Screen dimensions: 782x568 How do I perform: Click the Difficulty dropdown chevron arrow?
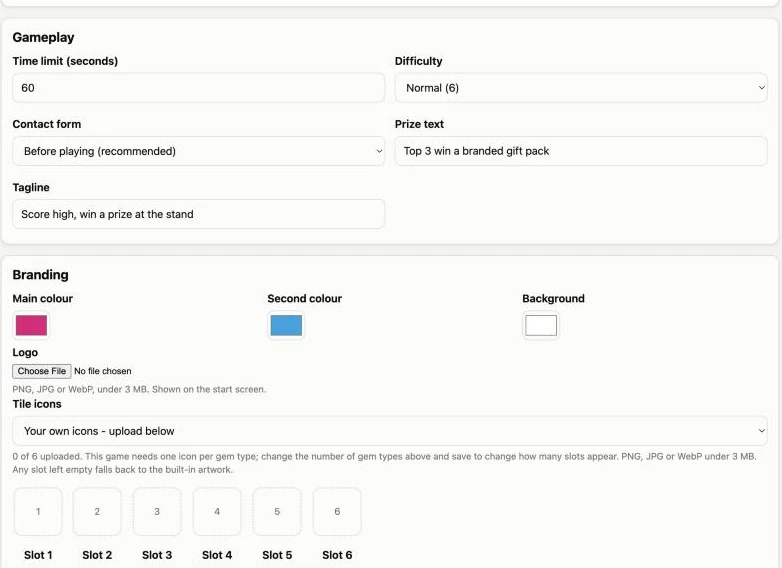(x=762, y=88)
